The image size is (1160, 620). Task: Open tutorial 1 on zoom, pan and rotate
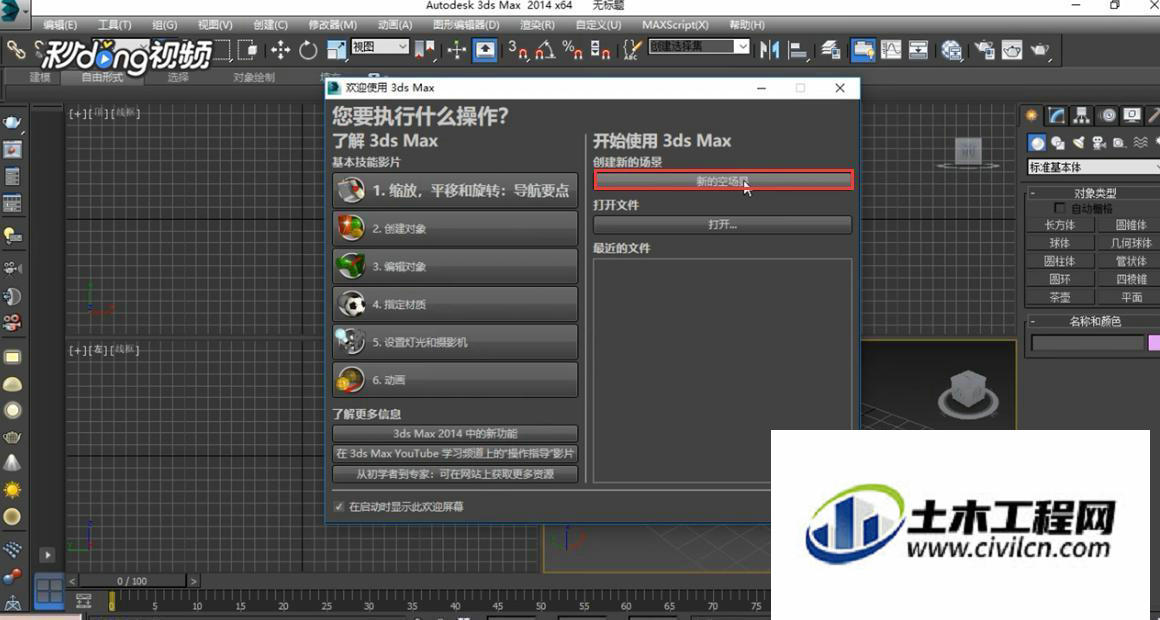pyautogui.click(x=455, y=190)
